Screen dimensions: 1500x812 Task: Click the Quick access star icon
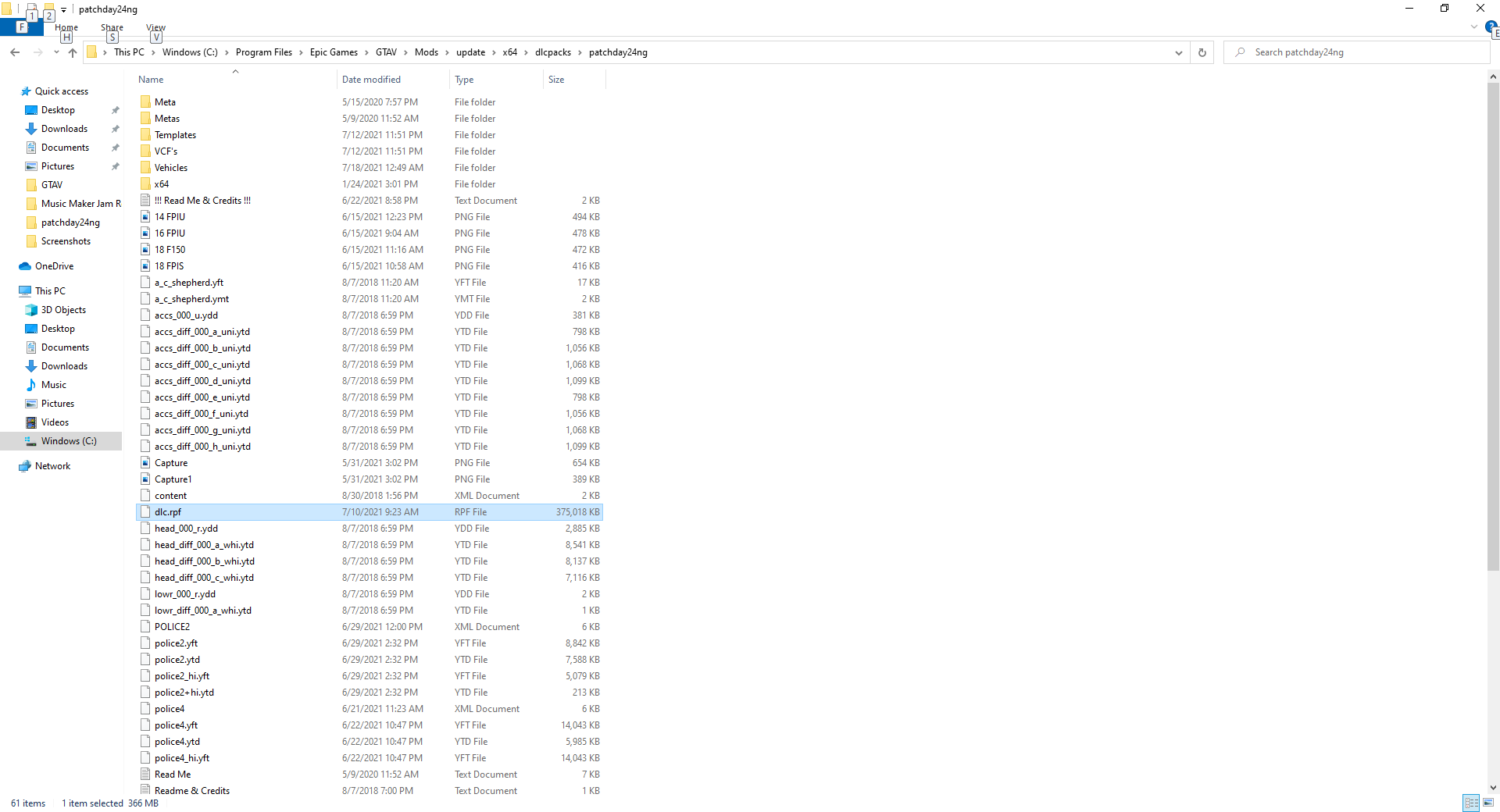pos(26,91)
